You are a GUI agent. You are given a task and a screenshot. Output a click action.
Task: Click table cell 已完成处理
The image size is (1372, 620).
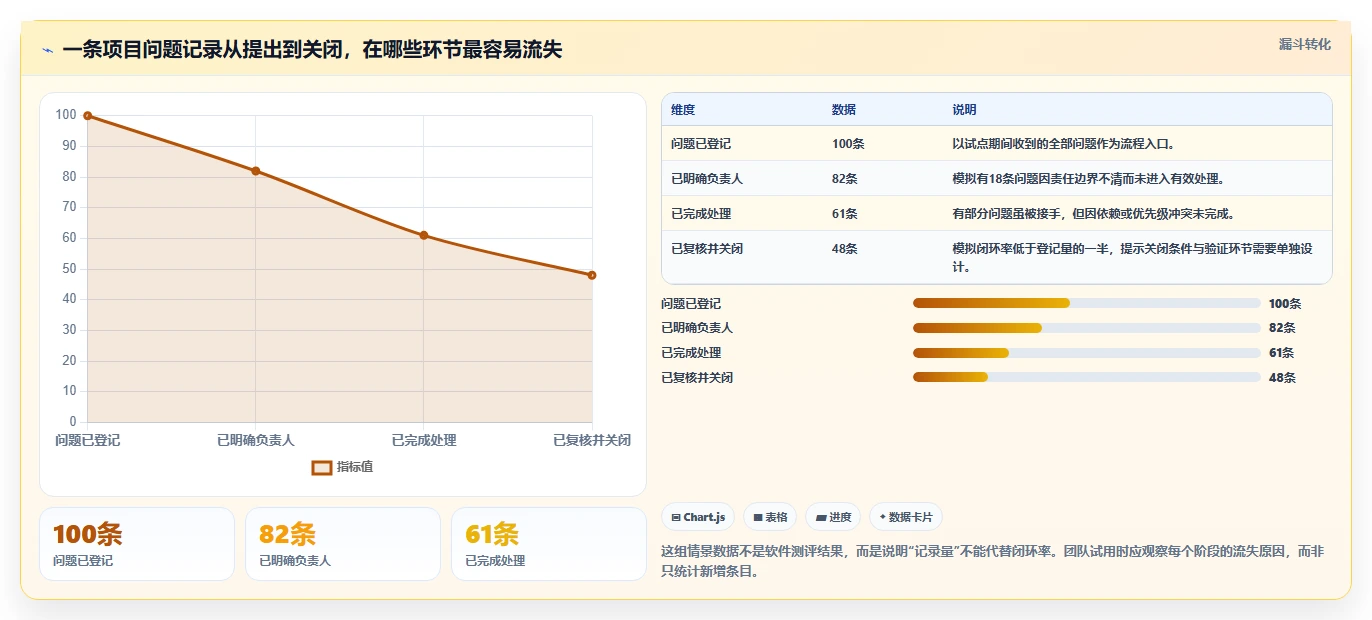[701, 214]
